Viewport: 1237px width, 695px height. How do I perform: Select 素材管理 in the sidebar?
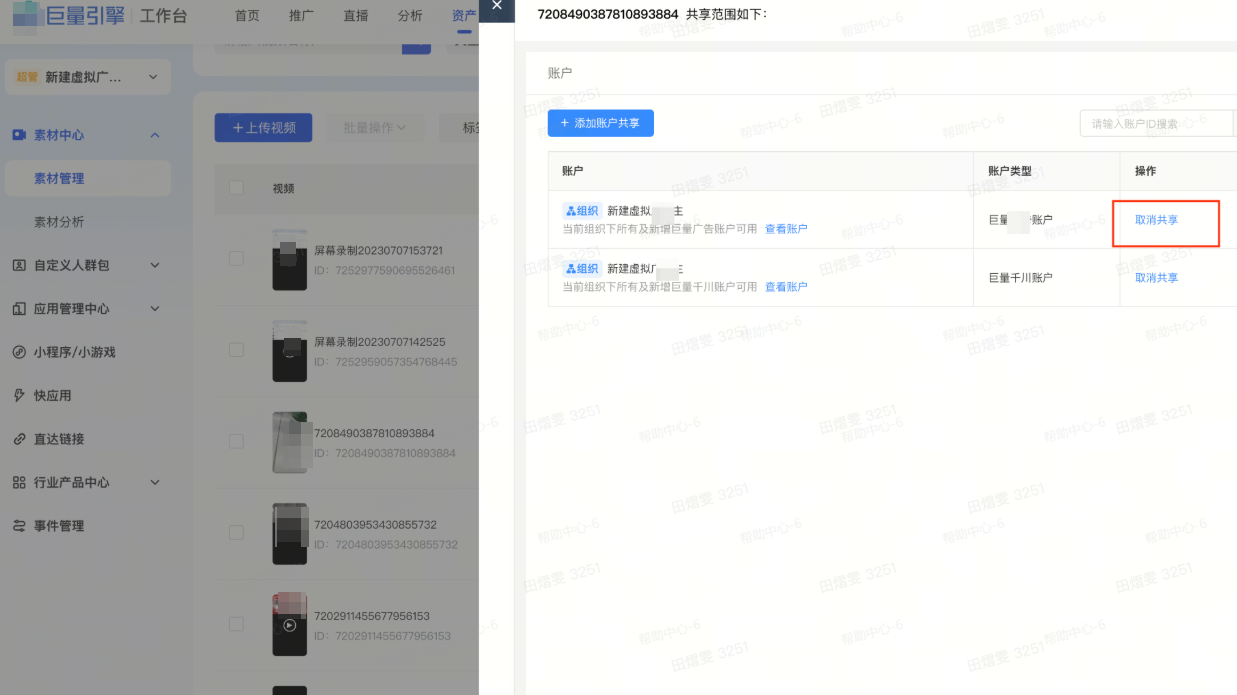point(88,178)
